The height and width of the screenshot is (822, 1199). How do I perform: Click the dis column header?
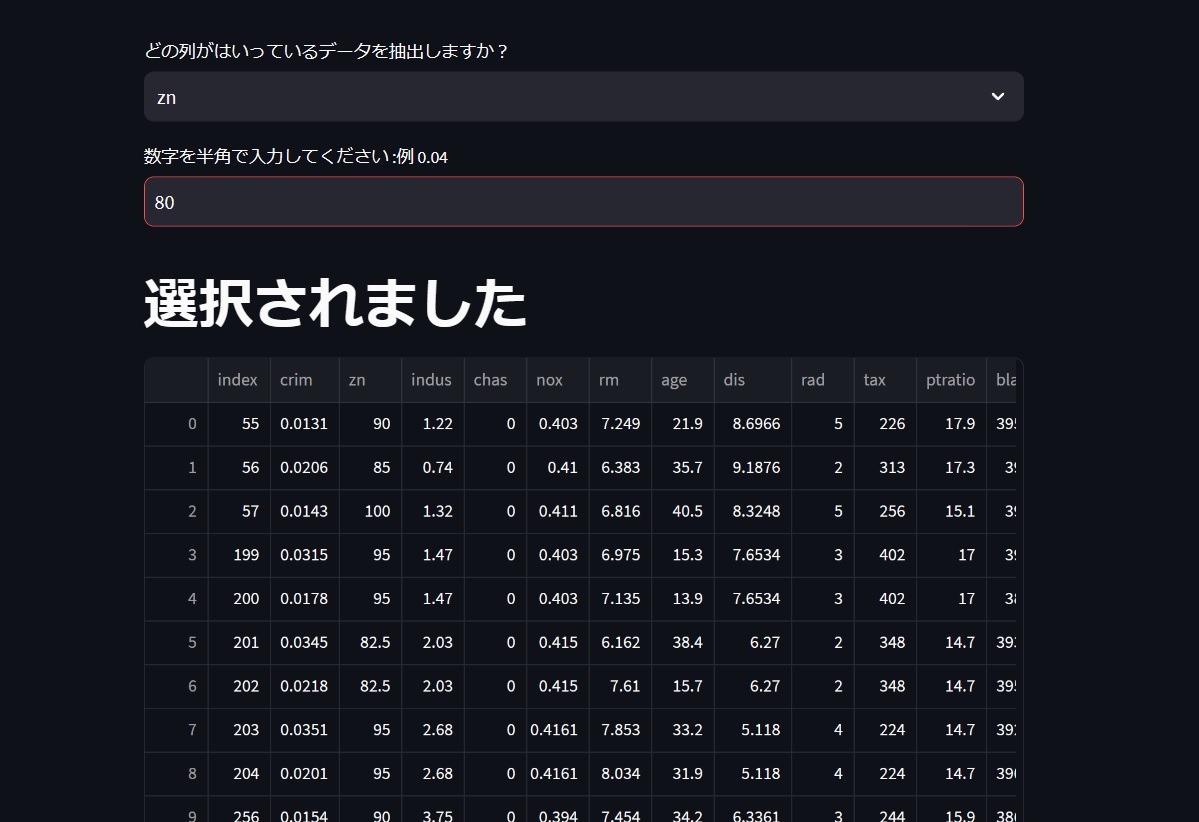tap(734, 380)
